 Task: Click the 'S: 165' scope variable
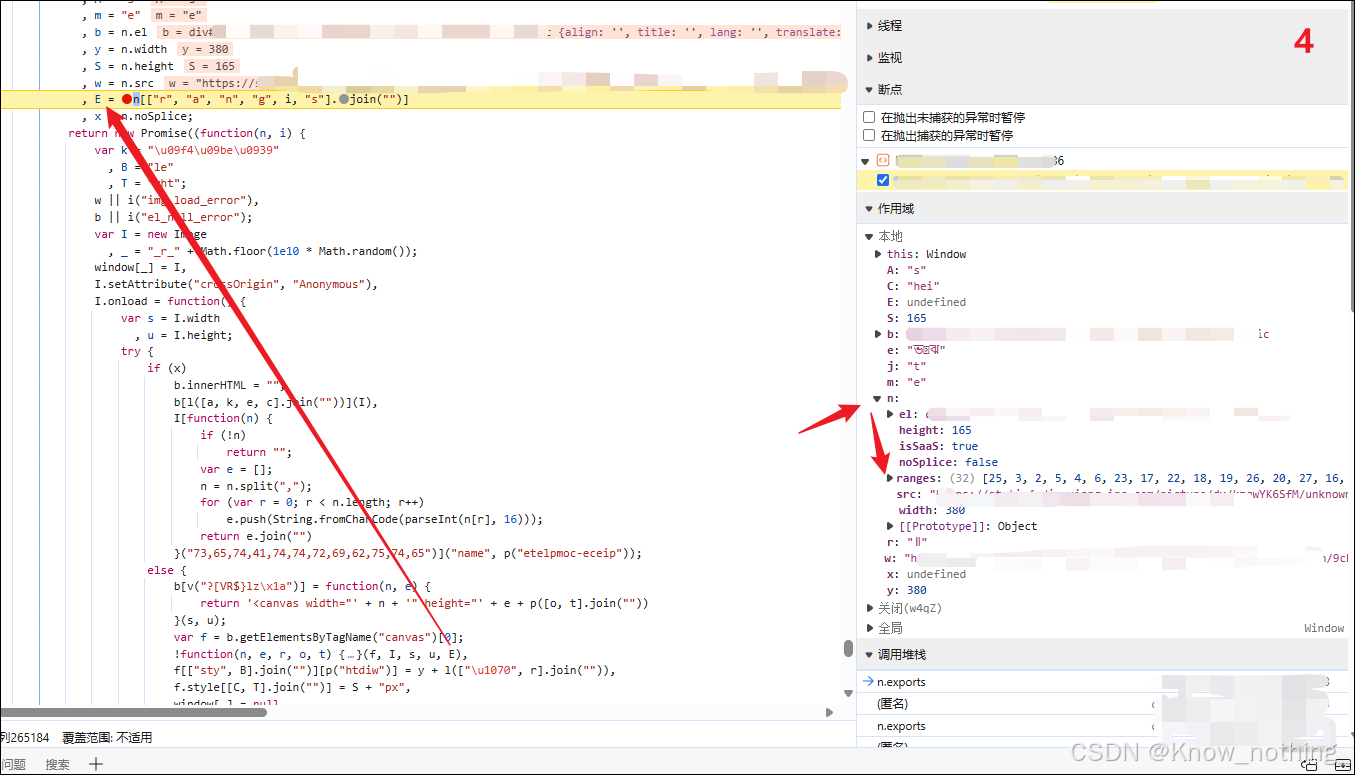(906, 318)
